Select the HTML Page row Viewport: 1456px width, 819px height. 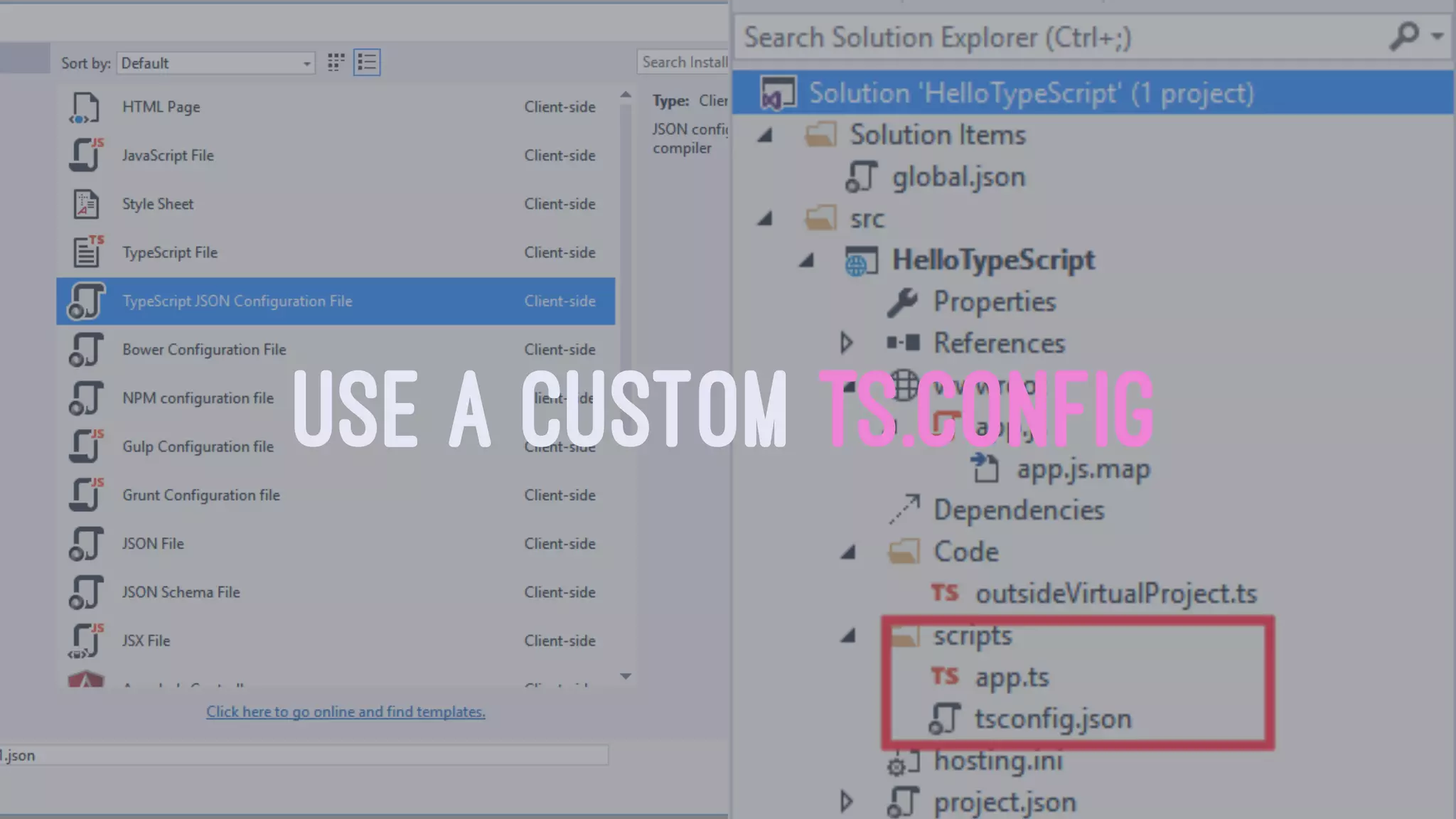point(336,107)
